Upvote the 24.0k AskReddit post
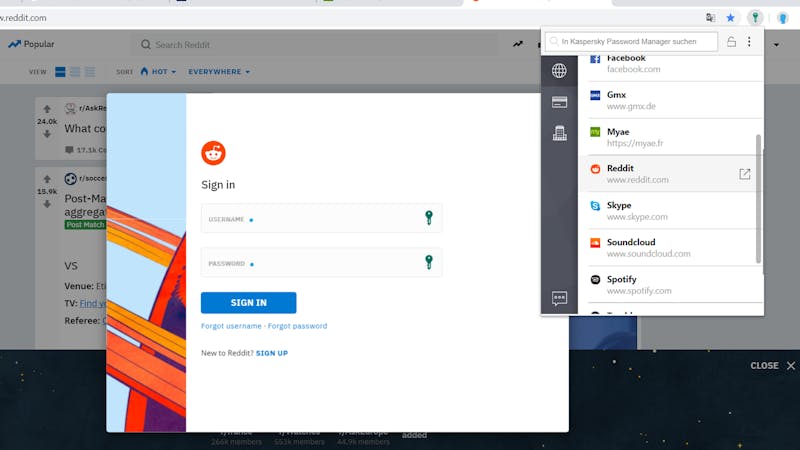This screenshot has width=800, height=450. pyautogui.click(x=47, y=109)
